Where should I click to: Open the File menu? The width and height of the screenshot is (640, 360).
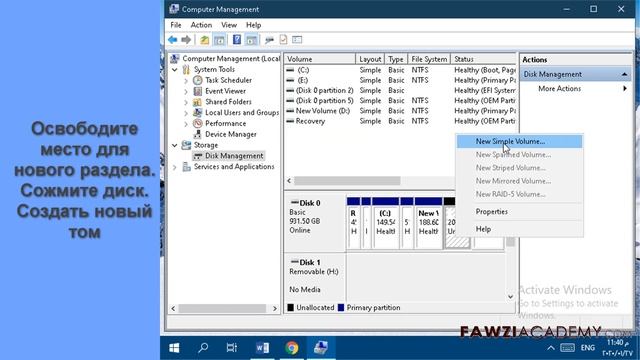(x=176, y=25)
